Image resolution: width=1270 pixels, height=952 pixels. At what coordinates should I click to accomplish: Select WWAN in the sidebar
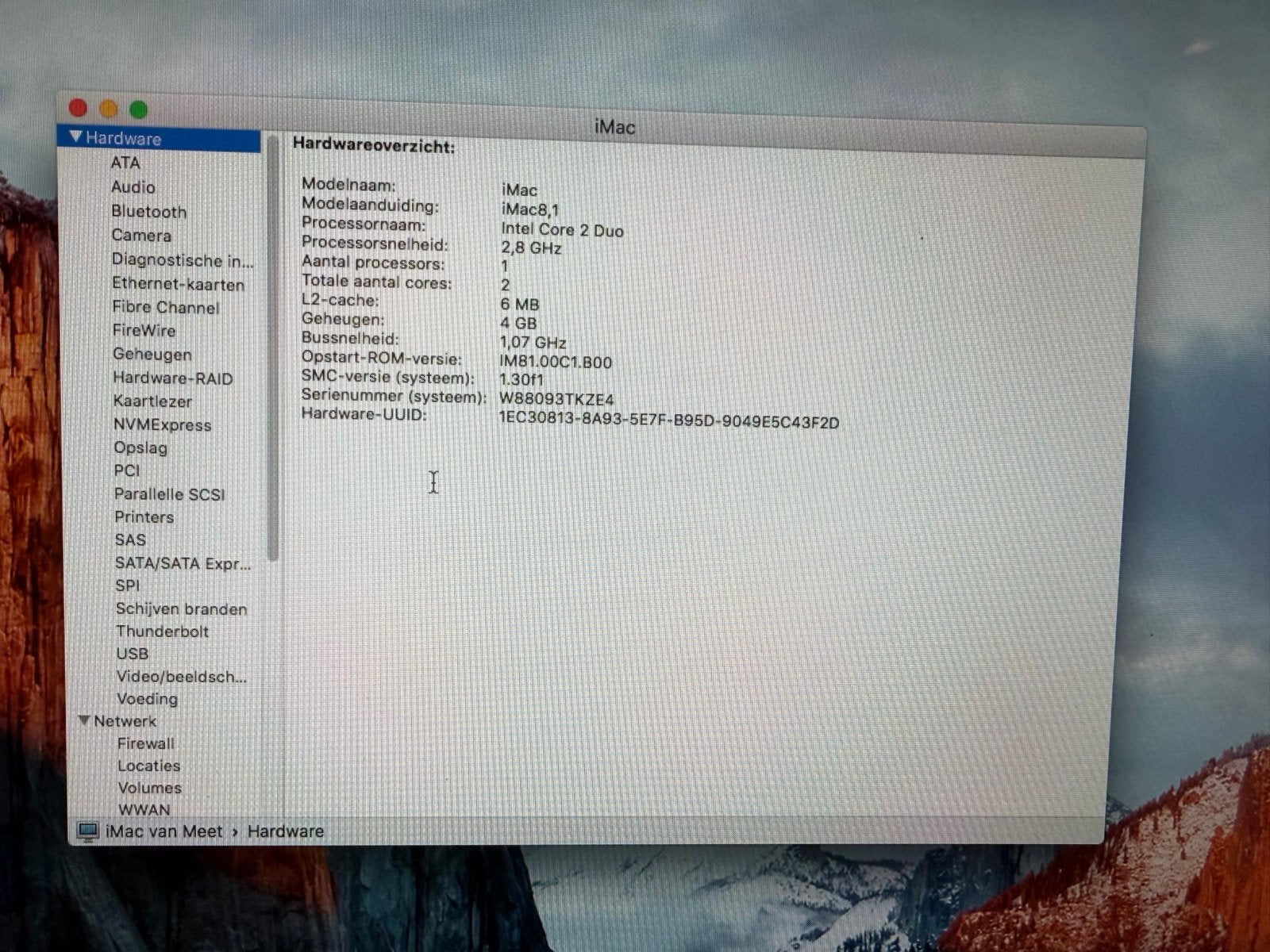click(x=144, y=810)
